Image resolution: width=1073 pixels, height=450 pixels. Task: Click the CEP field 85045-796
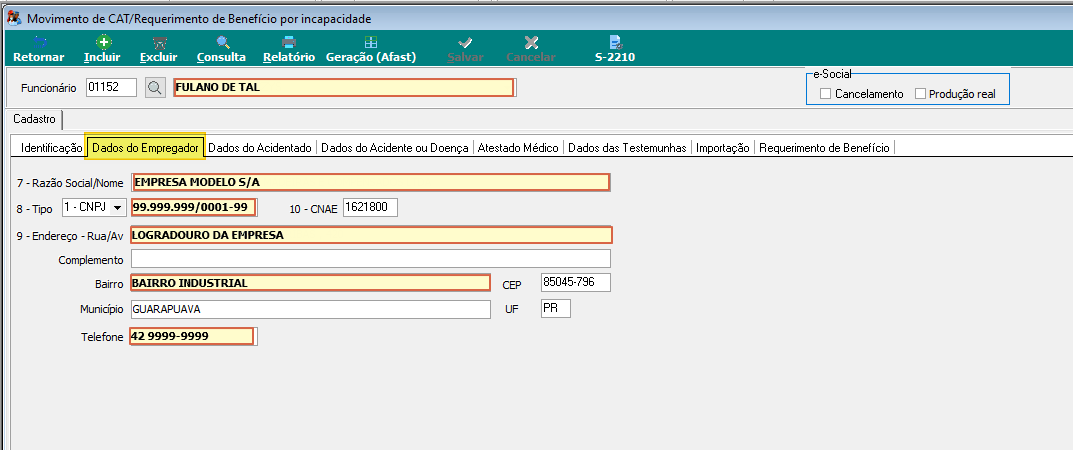[x=576, y=282]
